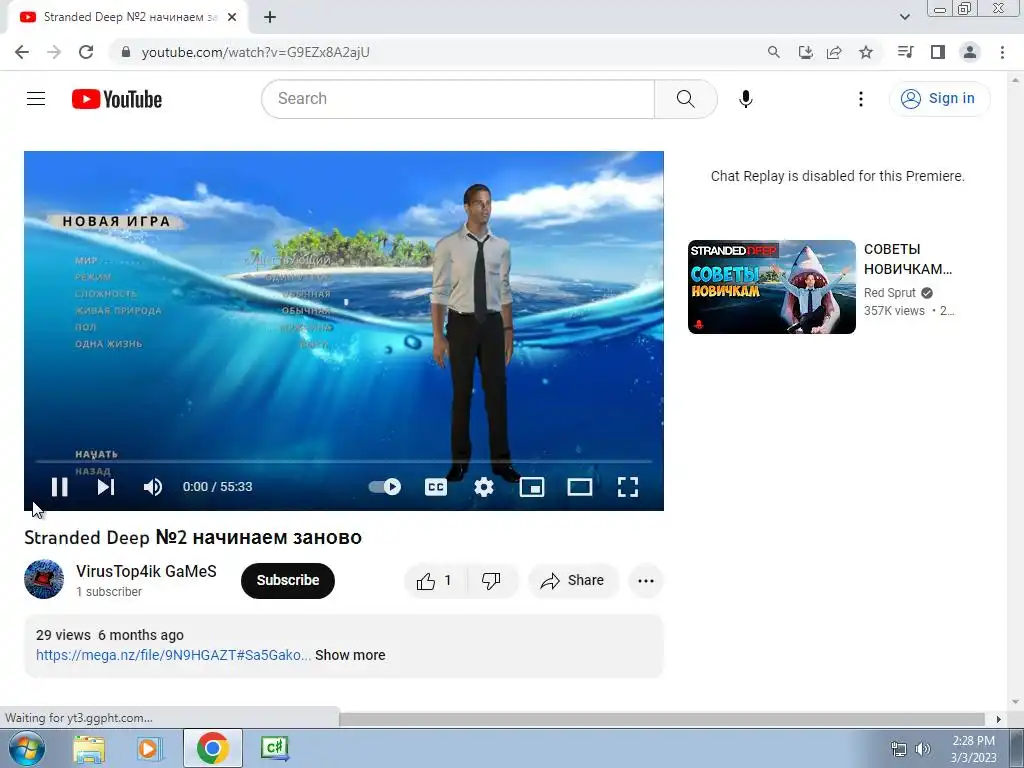Open the YouTube guide hamburger menu
This screenshot has height=768, width=1024.
pos(36,99)
